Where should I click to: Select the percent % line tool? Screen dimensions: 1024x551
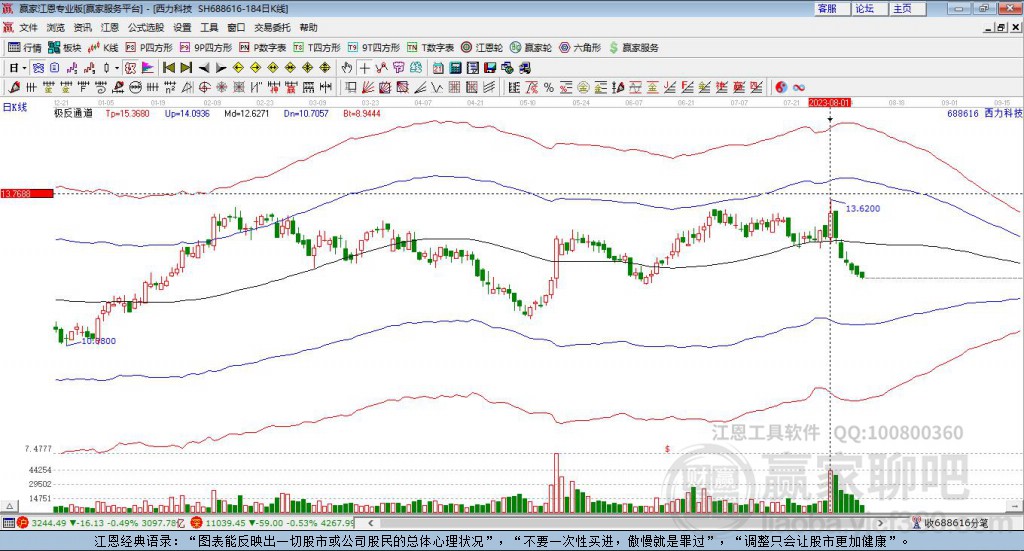pos(549,87)
